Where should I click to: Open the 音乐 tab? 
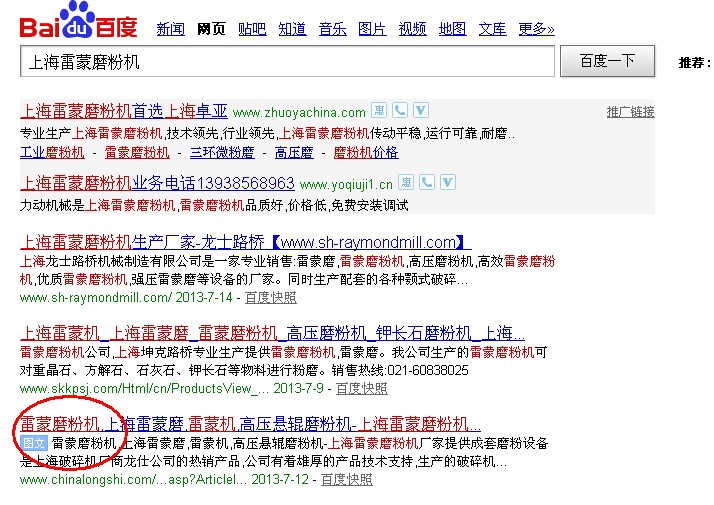point(332,29)
